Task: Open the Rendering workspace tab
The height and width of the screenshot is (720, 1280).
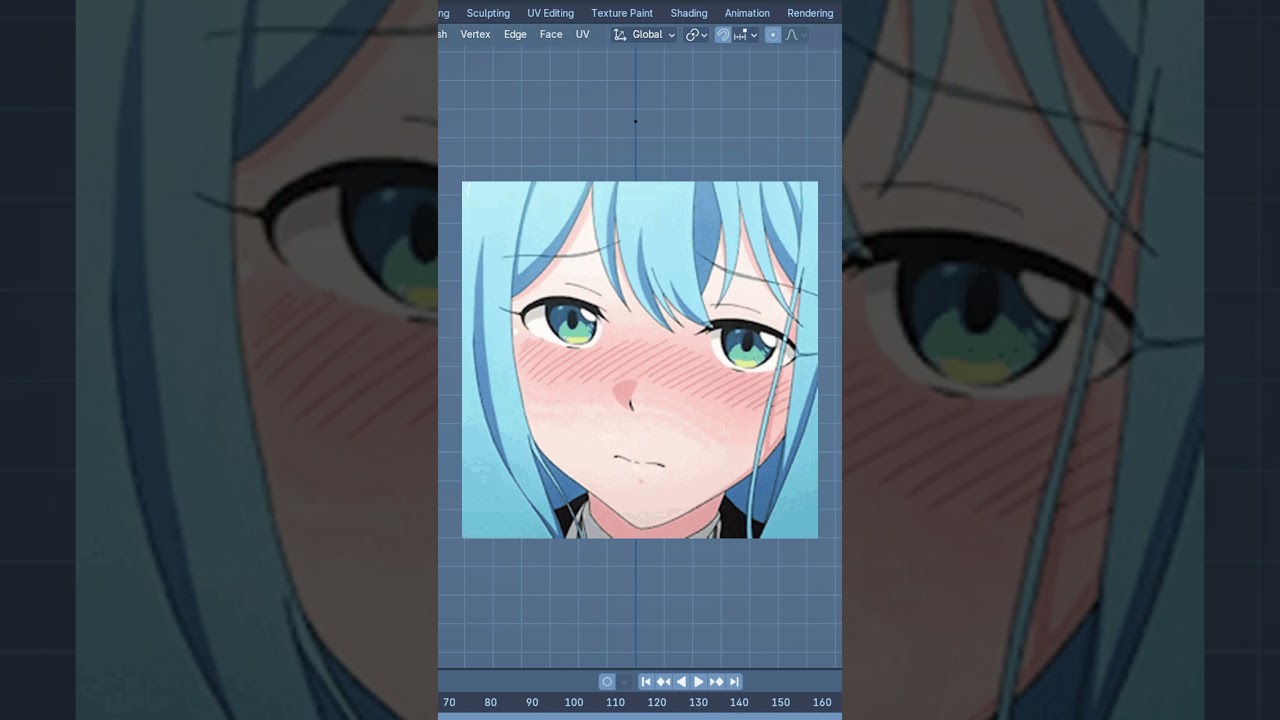Action: tap(810, 13)
